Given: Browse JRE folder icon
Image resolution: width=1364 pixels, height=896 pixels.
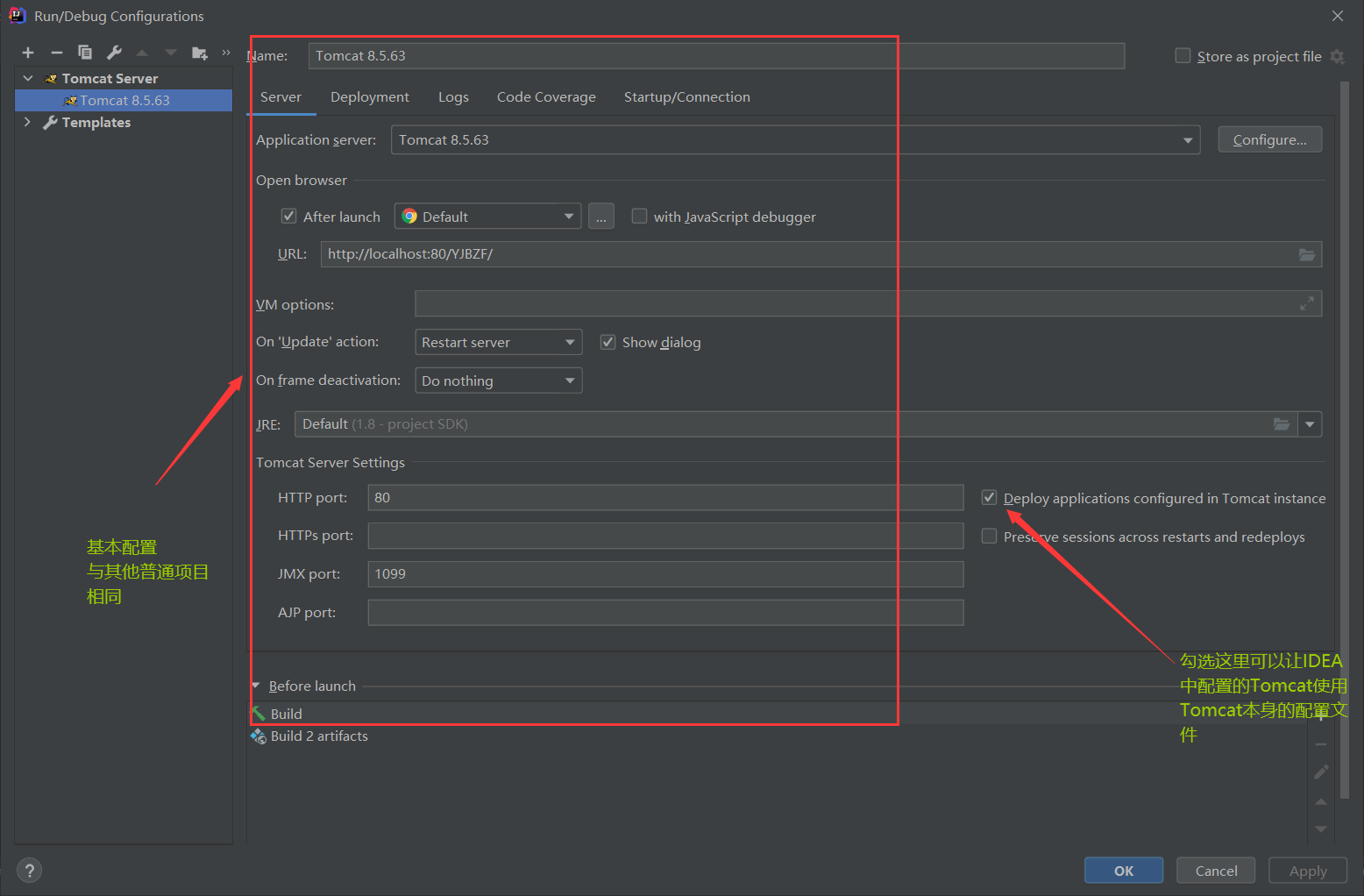Looking at the screenshot, I should click(1281, 424).
